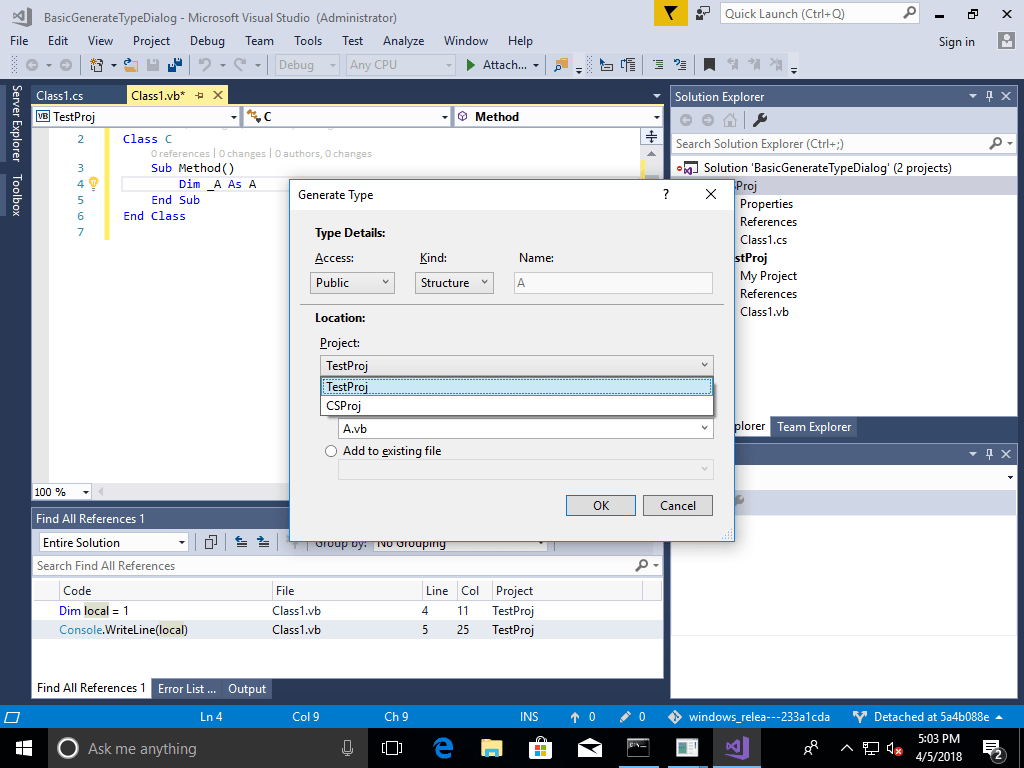Click the Detached at 5a4b088e status entry

[928, 716]
